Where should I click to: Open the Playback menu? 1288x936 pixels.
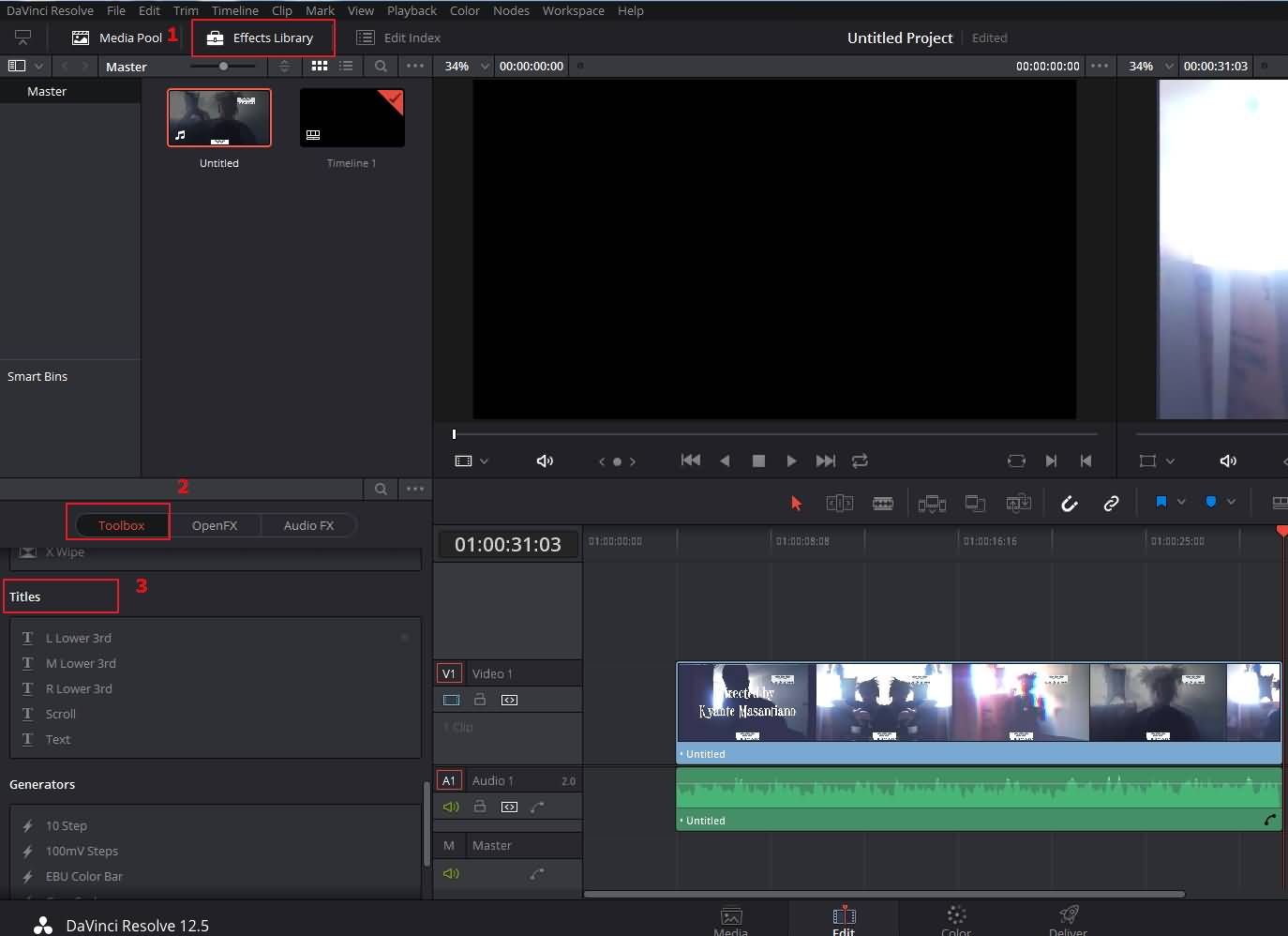click(412, 10)
